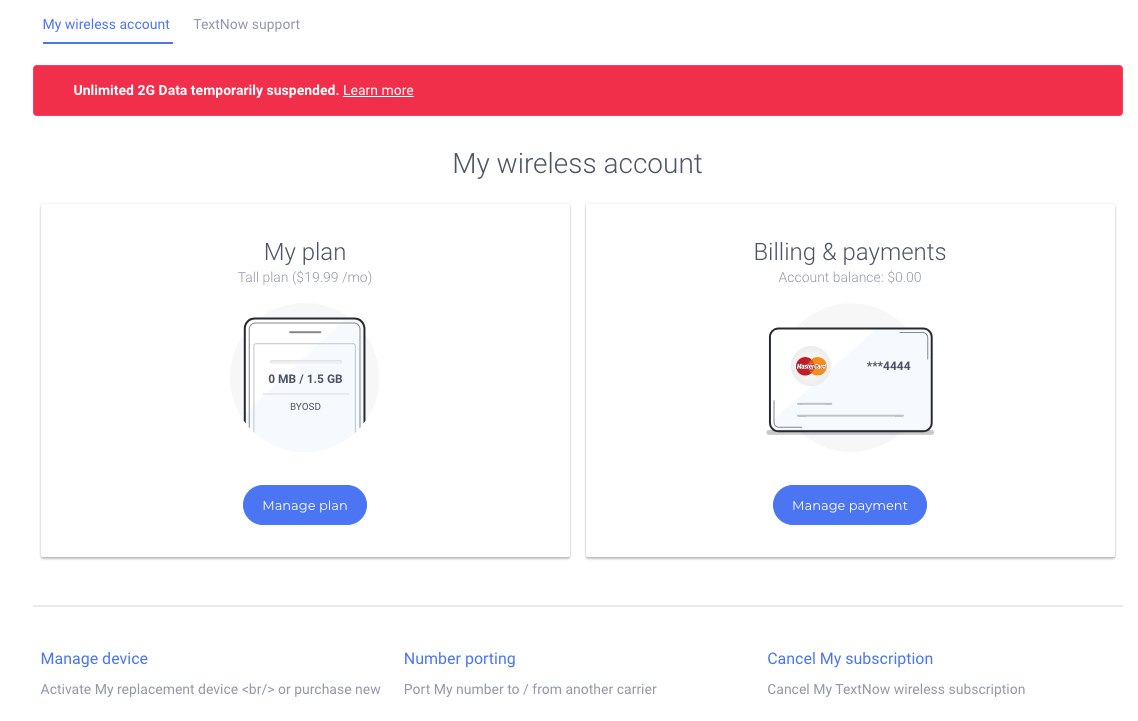Click the BYOSD label on the phone
The width and height of the screenshot is (1138, 721).
click(x=305, y=407)
